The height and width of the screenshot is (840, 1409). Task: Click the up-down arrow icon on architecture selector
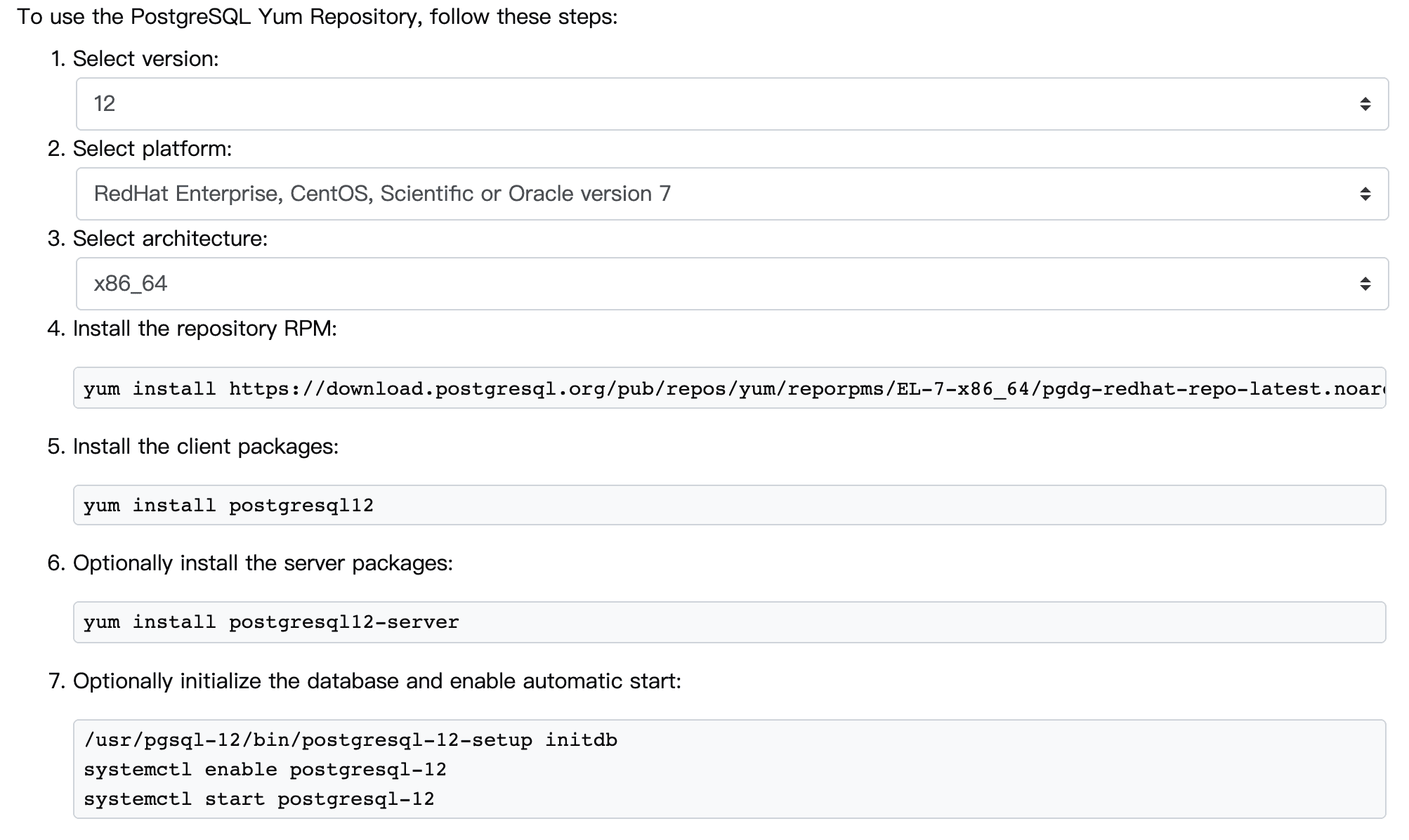pos(1365,284)
